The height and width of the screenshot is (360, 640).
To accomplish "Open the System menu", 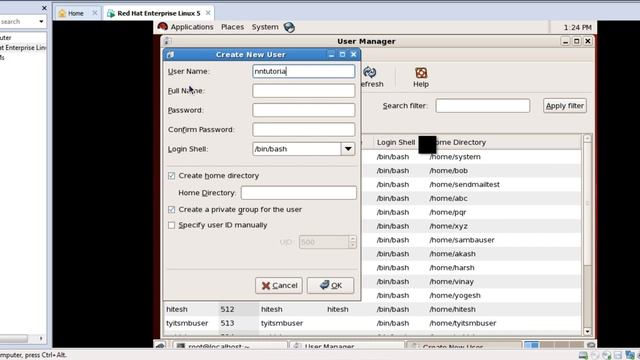I will 265,27.
